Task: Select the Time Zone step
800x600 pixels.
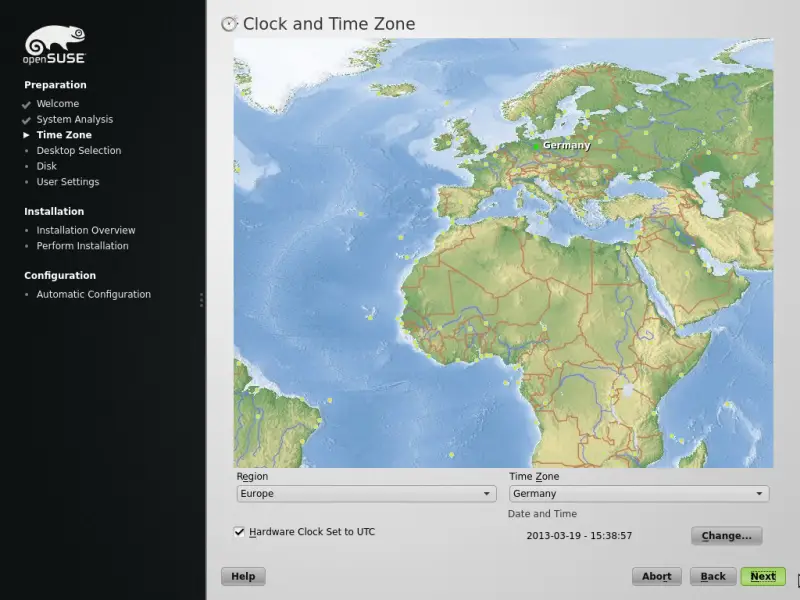Action: click(64, 135)
